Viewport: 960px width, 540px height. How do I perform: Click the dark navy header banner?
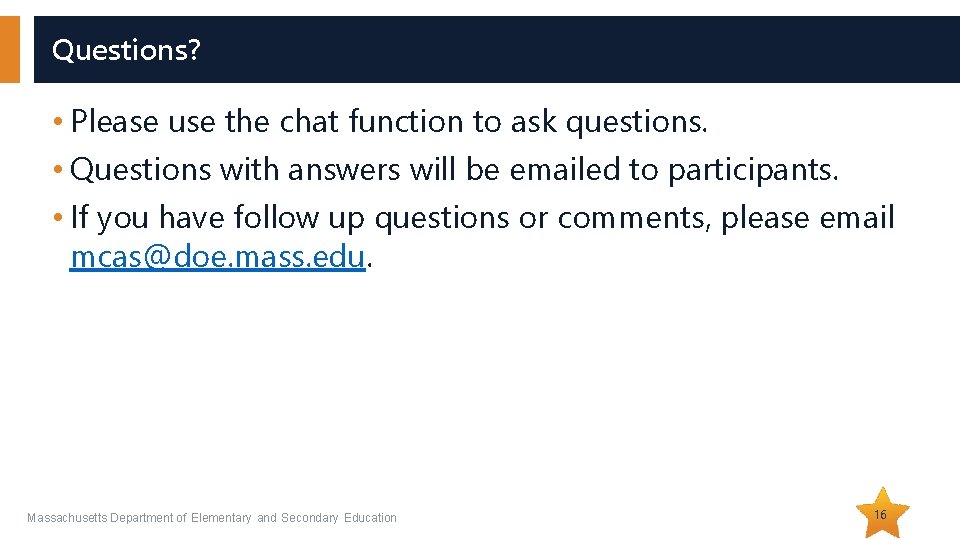click(x=497, y=49)
